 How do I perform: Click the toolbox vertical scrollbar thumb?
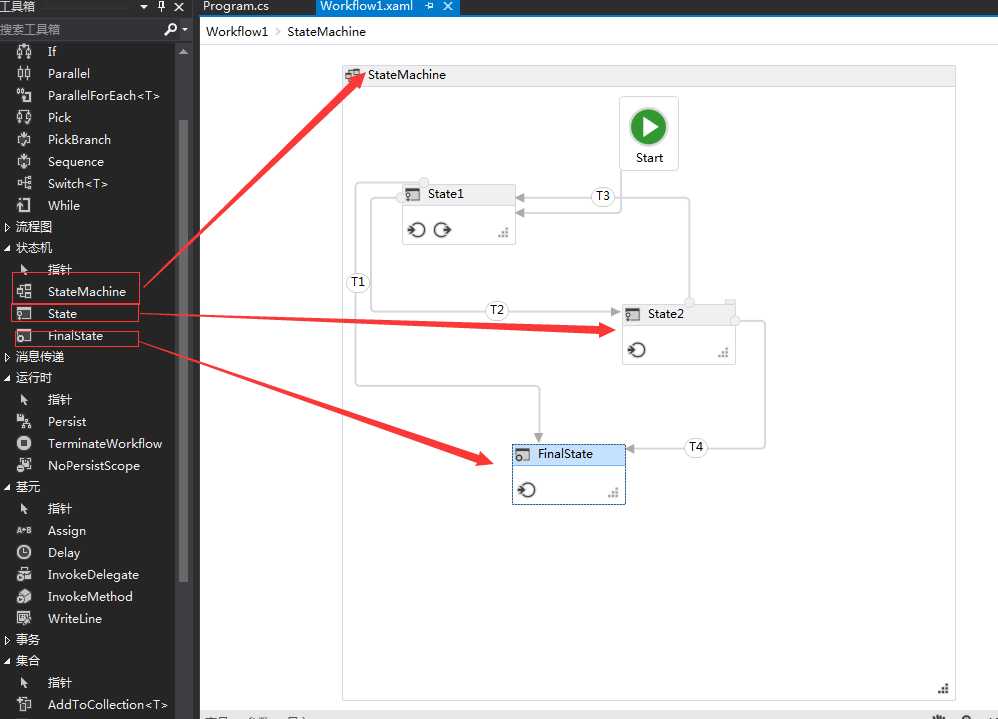pos(183,350)
